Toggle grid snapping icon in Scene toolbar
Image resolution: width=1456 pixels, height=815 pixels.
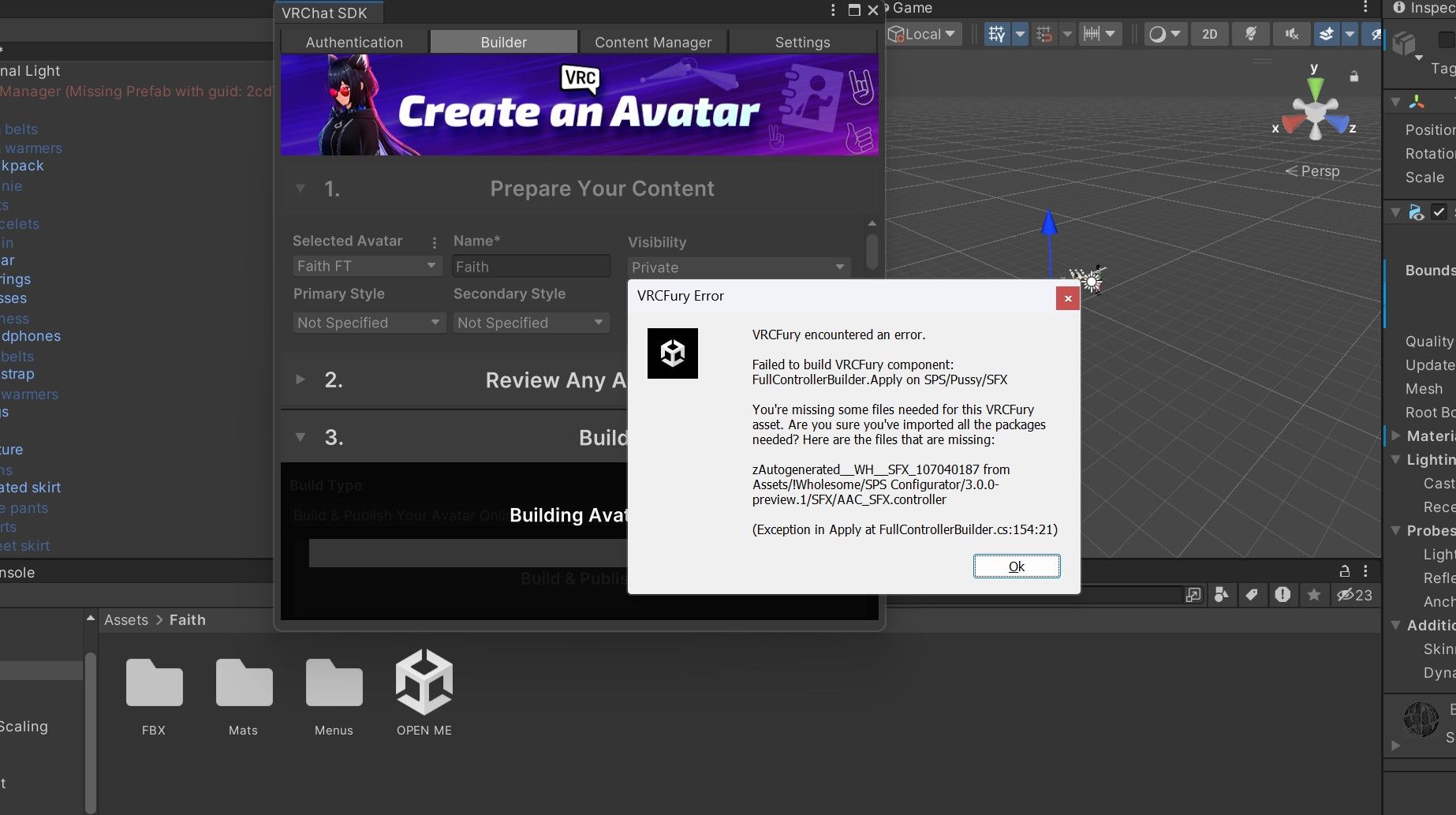tap(1043, 34)
